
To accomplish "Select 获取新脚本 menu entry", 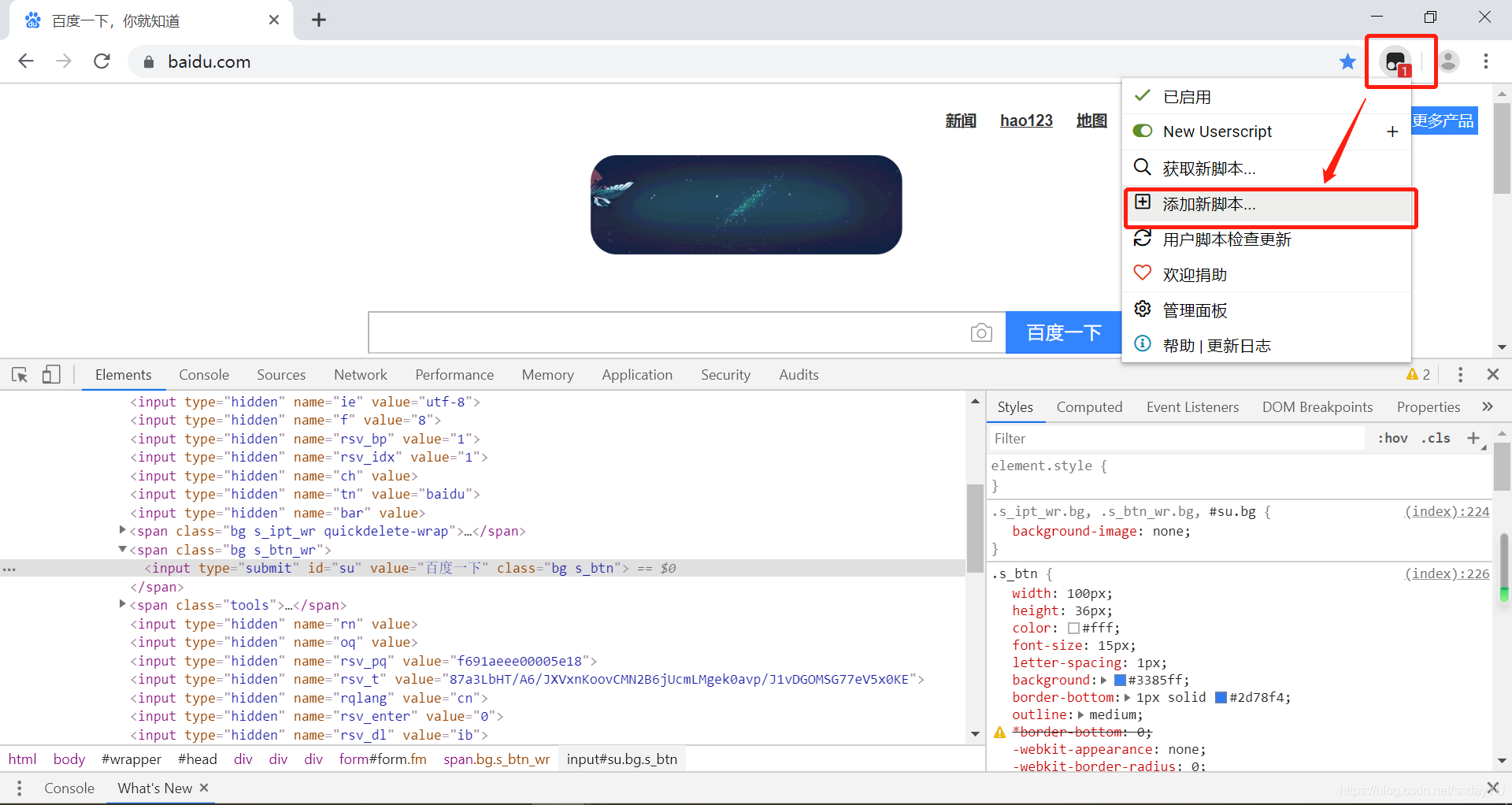I will pos(1266,168).
